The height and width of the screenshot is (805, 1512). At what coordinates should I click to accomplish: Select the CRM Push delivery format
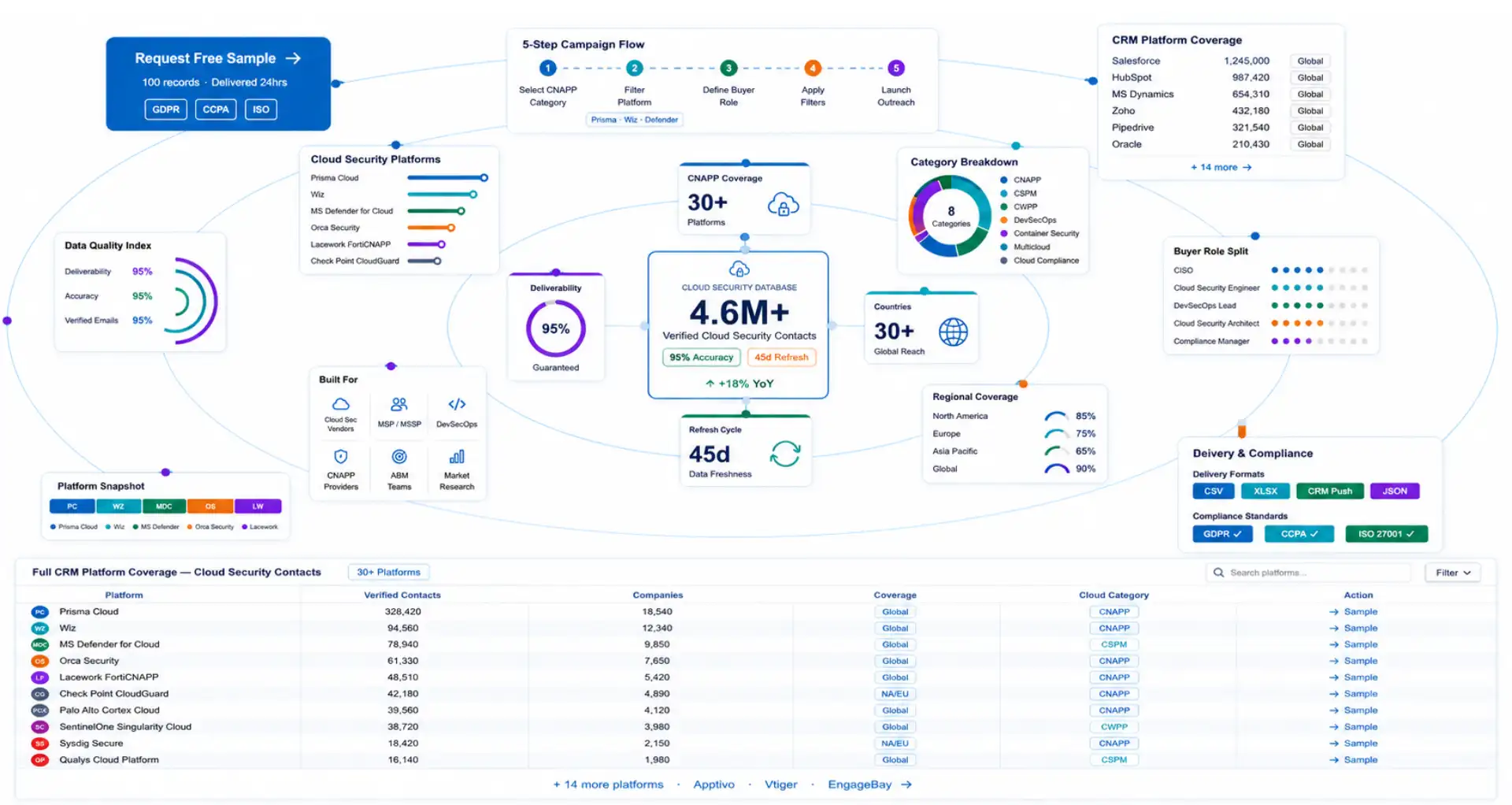[1329, 491]
